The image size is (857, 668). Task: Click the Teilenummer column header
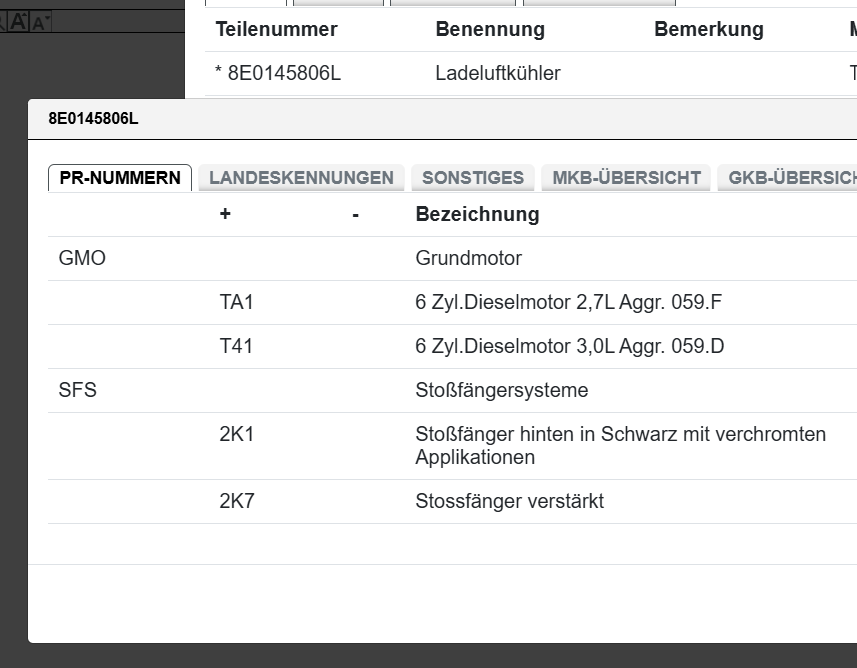click(276, 30)
